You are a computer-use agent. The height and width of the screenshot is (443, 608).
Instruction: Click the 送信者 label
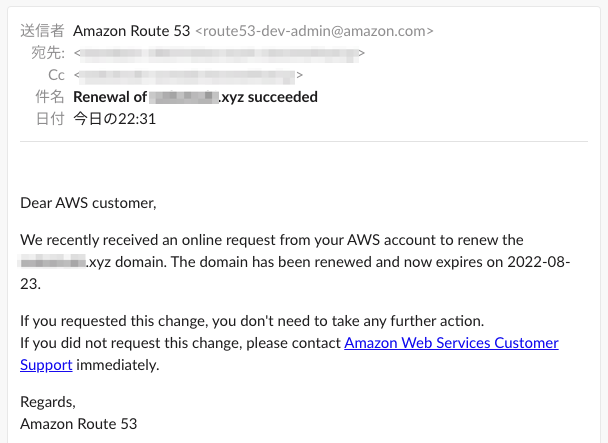point(42,31)
